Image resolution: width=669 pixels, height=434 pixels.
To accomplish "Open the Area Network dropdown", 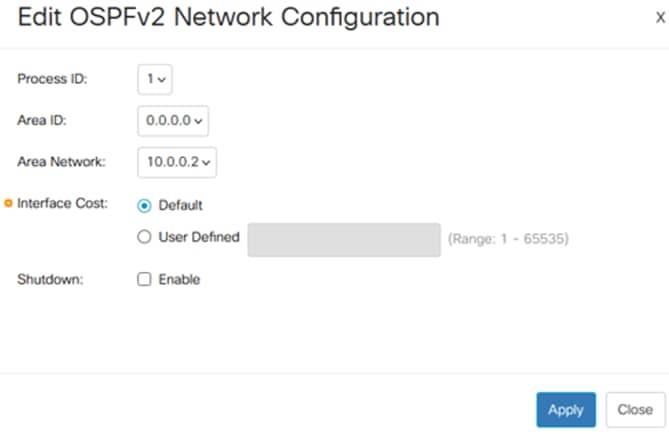I will point(177,161).
